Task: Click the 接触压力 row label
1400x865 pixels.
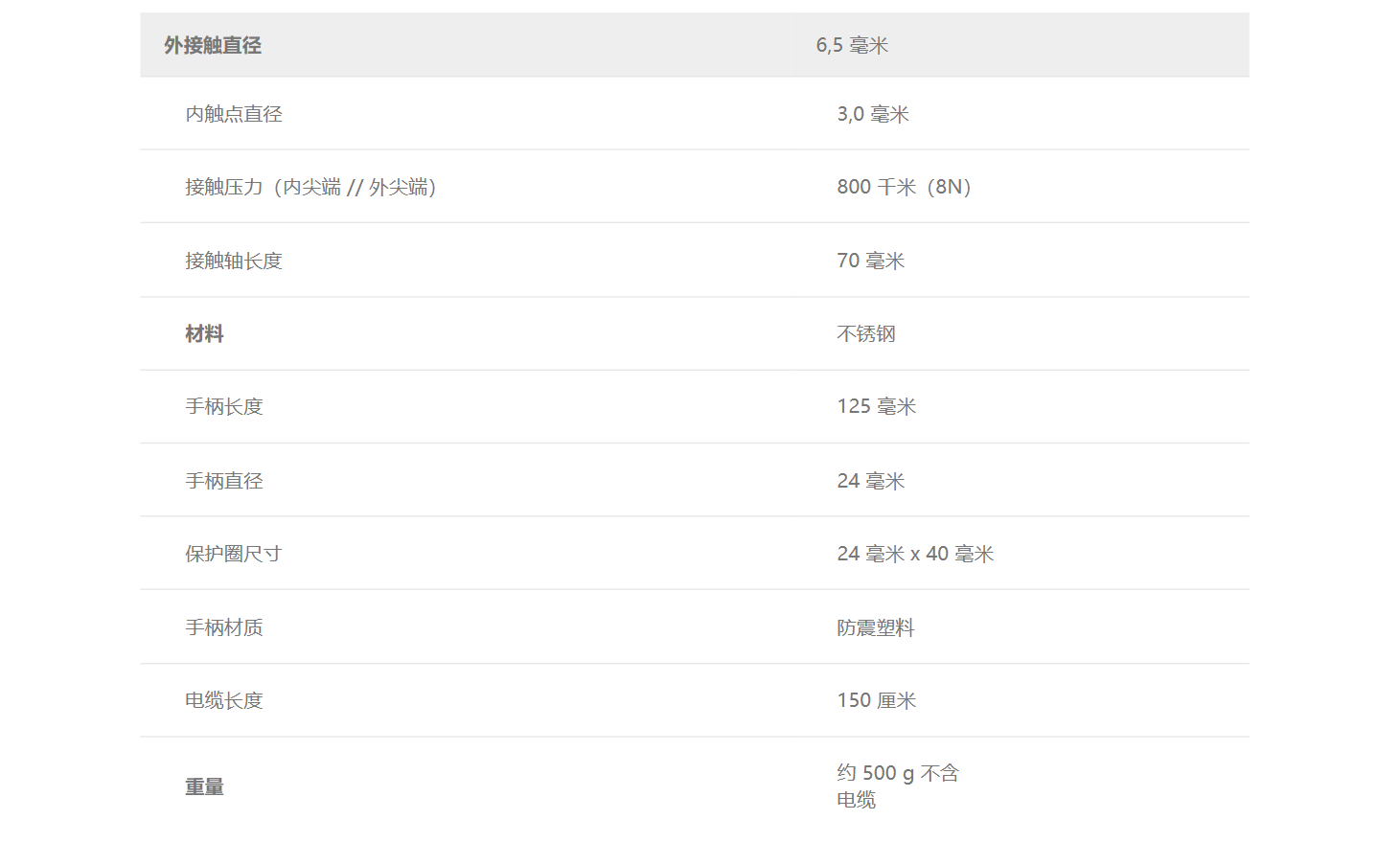Action: coord(310,187)
